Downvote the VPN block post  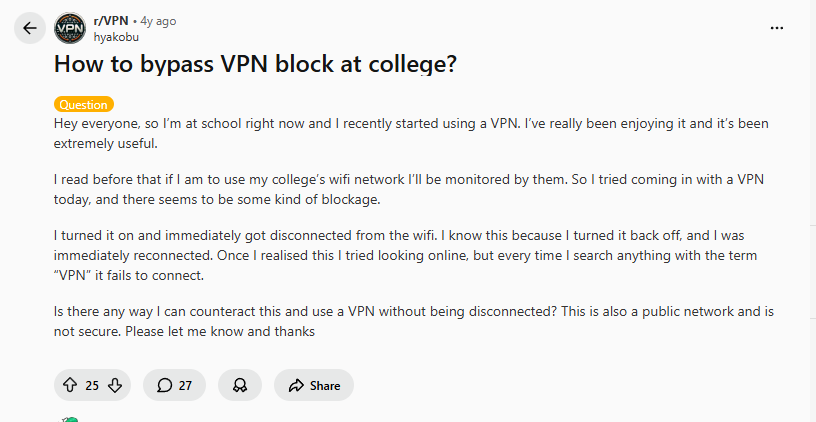[115, 385]
